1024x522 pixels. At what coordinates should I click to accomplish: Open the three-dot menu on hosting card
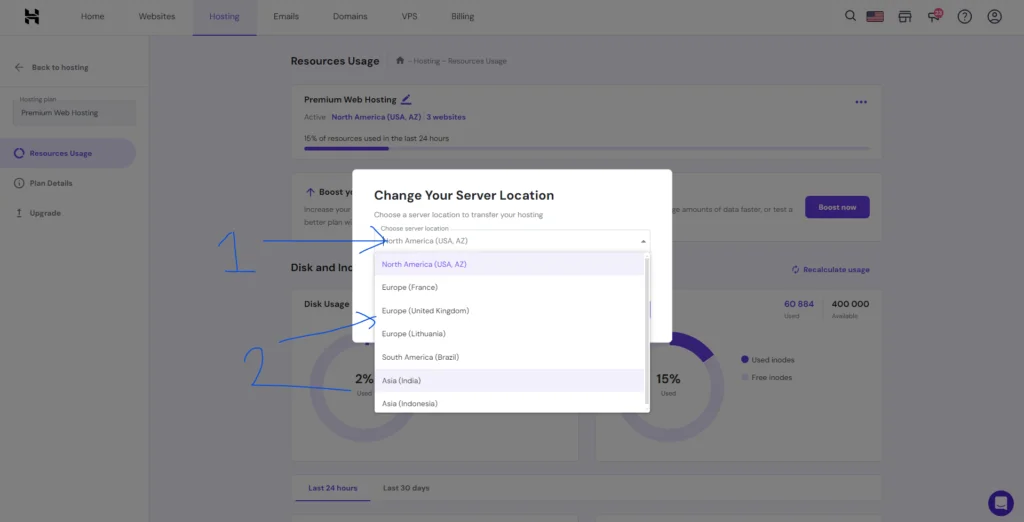[861, 102]
